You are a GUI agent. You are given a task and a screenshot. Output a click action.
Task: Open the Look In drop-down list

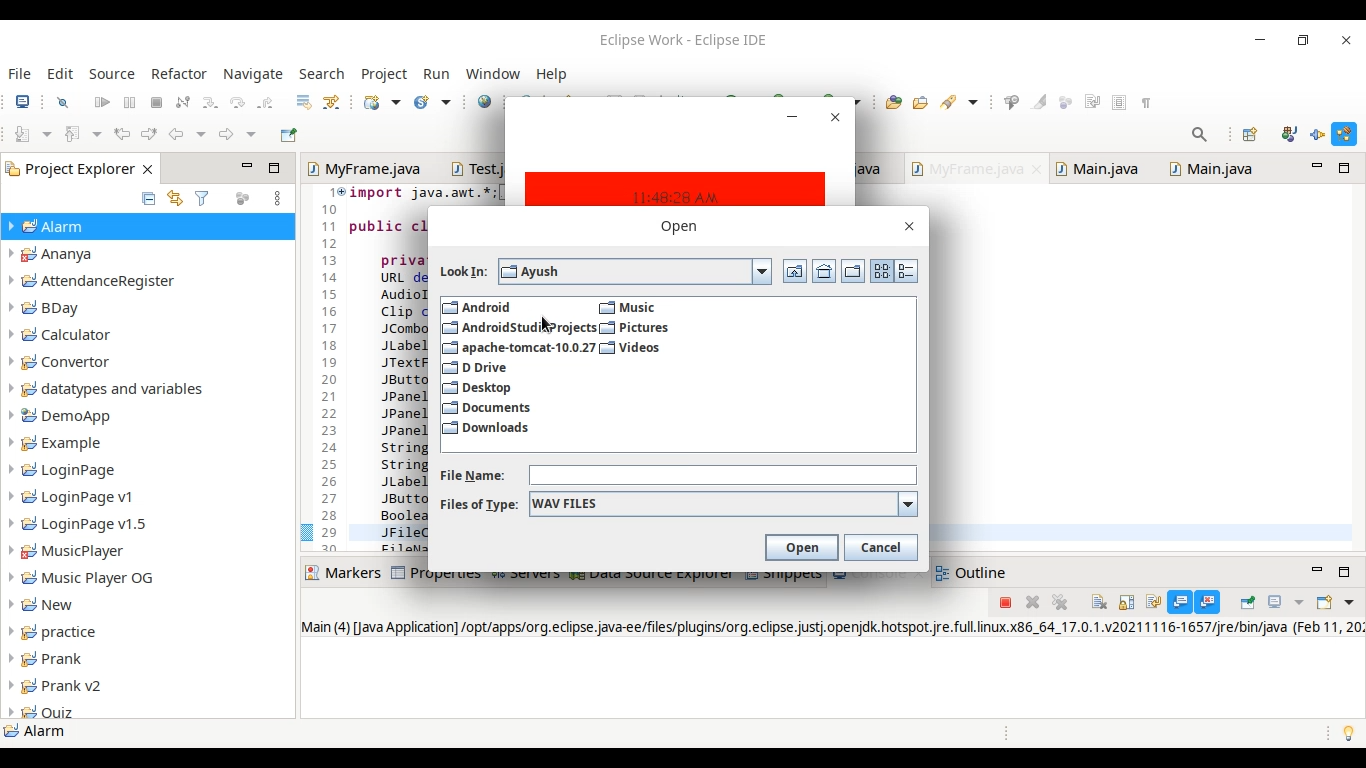(762, 271)
